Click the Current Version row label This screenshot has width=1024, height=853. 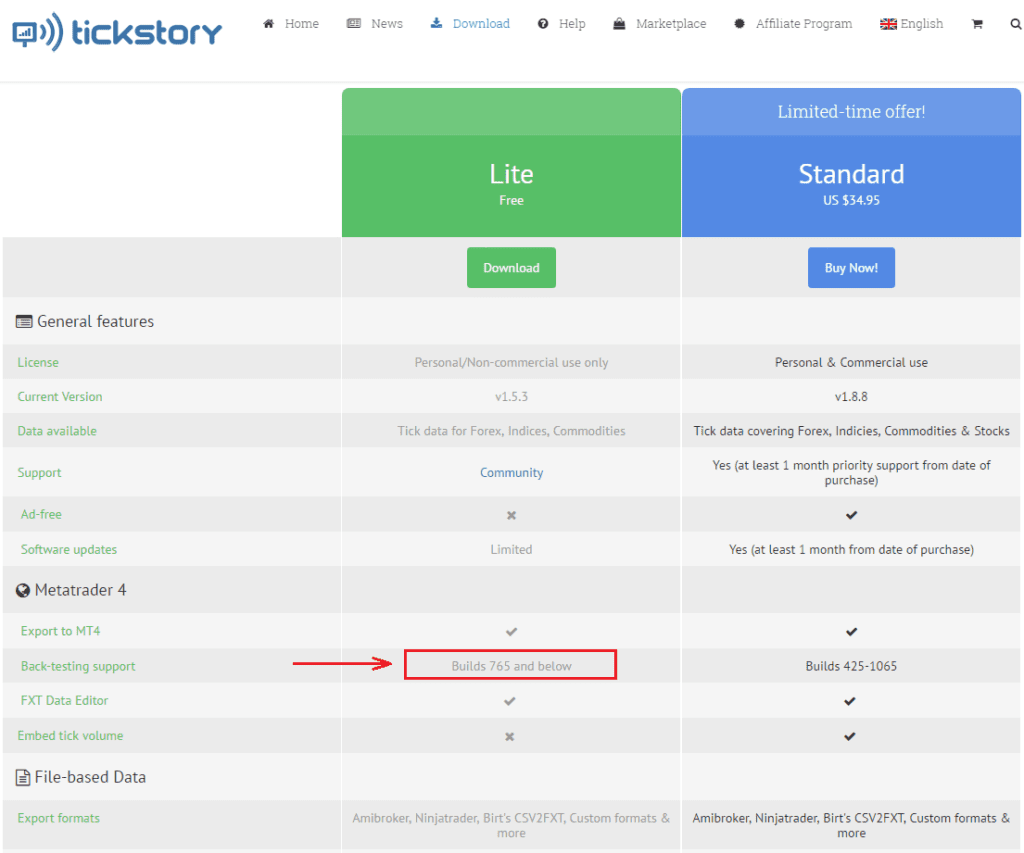point(59,396)
